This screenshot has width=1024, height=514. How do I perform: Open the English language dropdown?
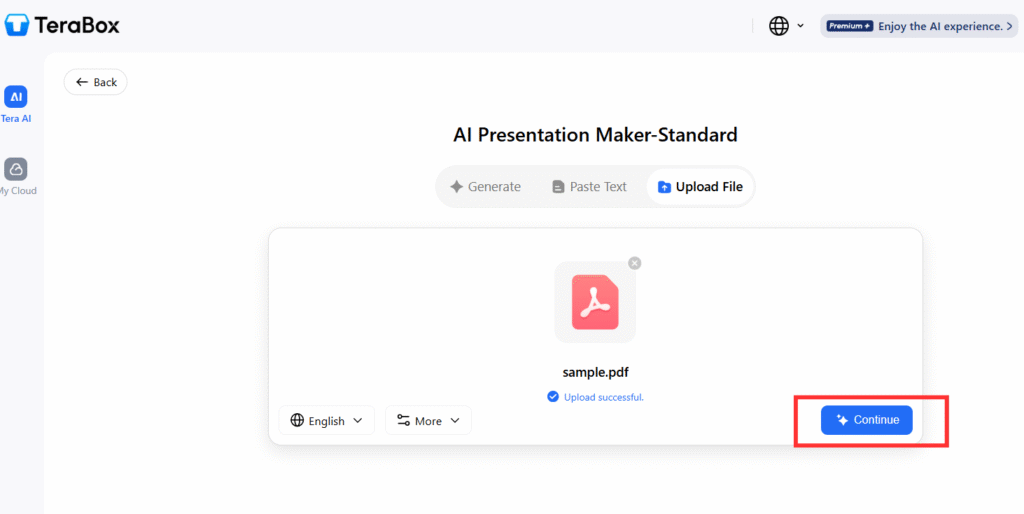[x=326, y=421]
